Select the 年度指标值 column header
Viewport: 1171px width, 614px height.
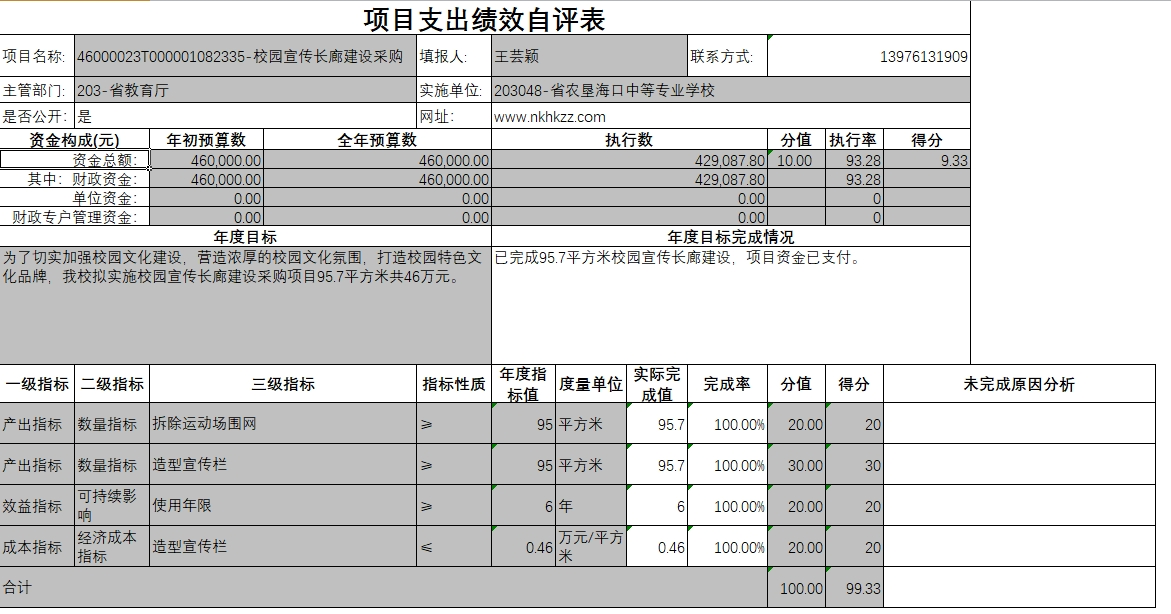click(524, 384)
